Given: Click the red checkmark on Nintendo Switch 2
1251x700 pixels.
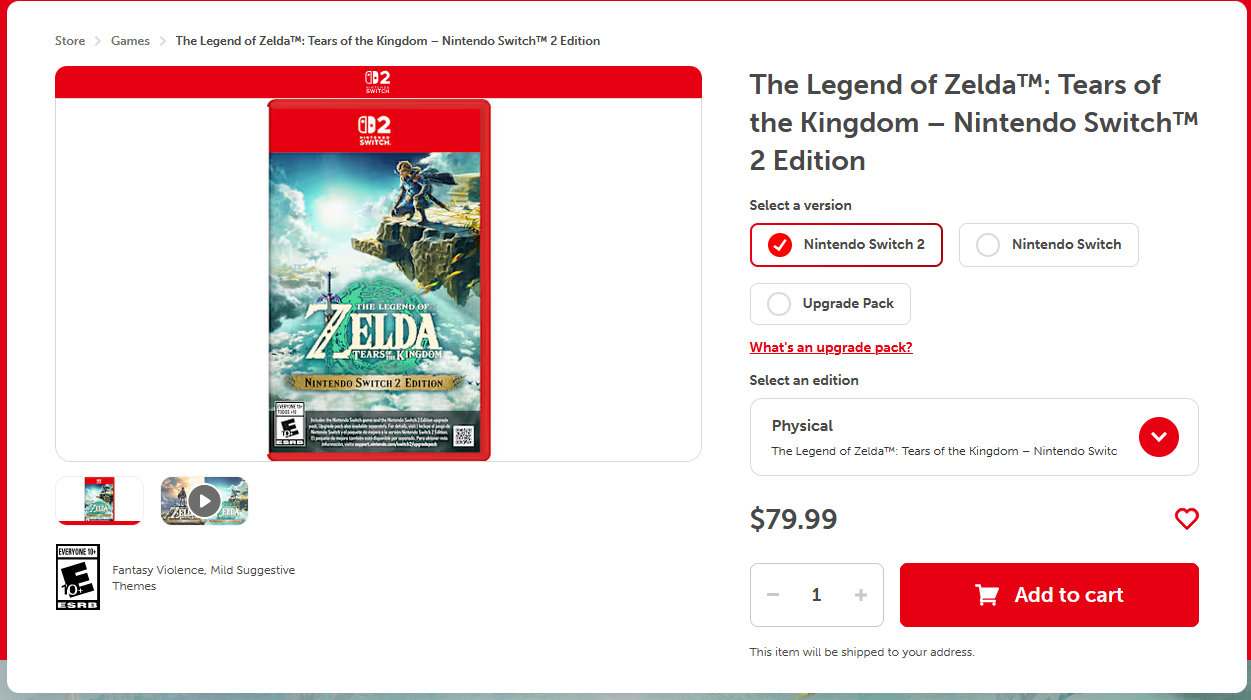Looking at the screenshot, I should [x=780, y=245].
